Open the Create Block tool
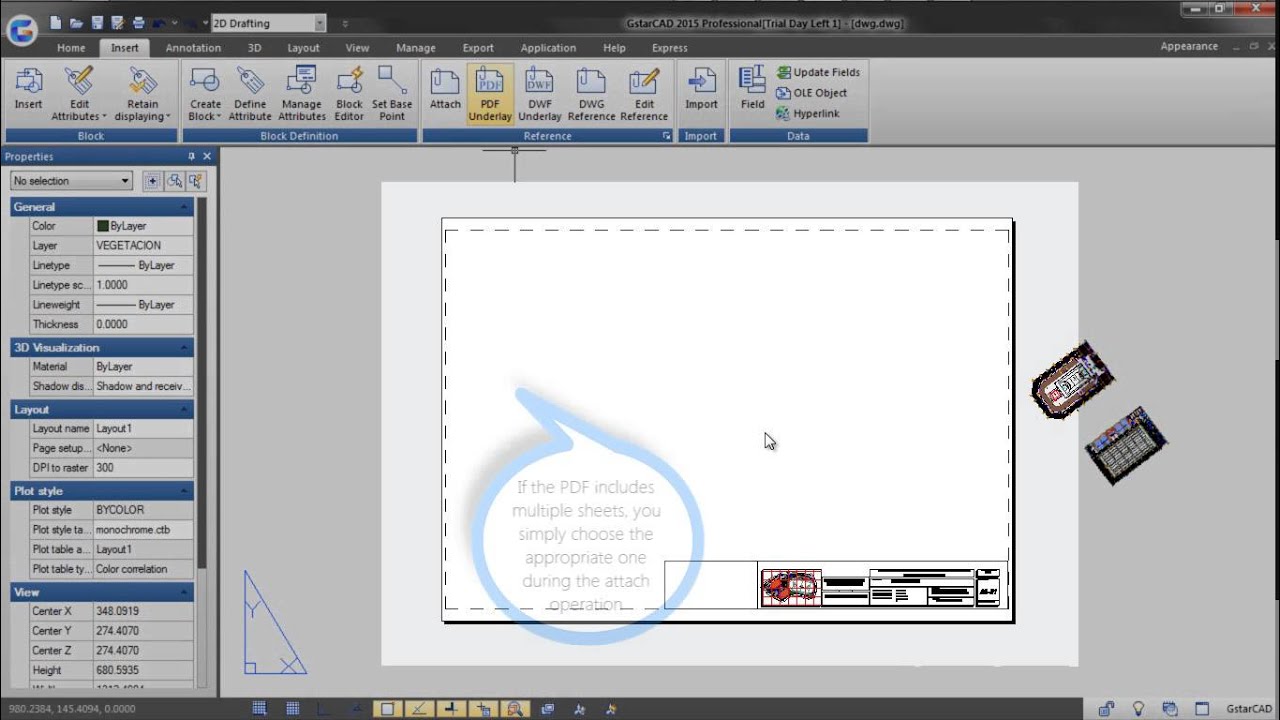Screen dimensions: 1280x720 [x=205, y=94]
